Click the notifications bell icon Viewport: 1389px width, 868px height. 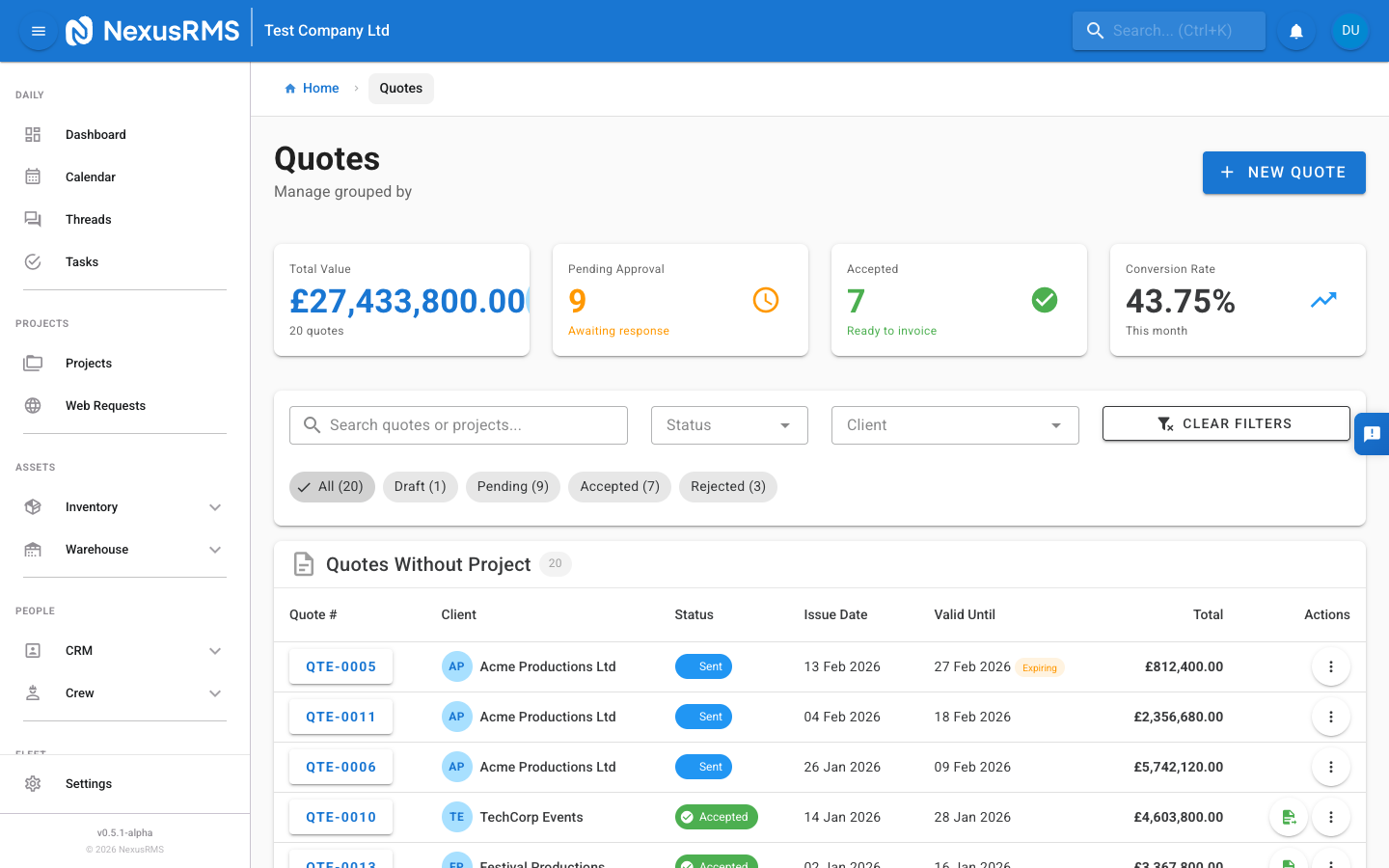coord(1295,30)
